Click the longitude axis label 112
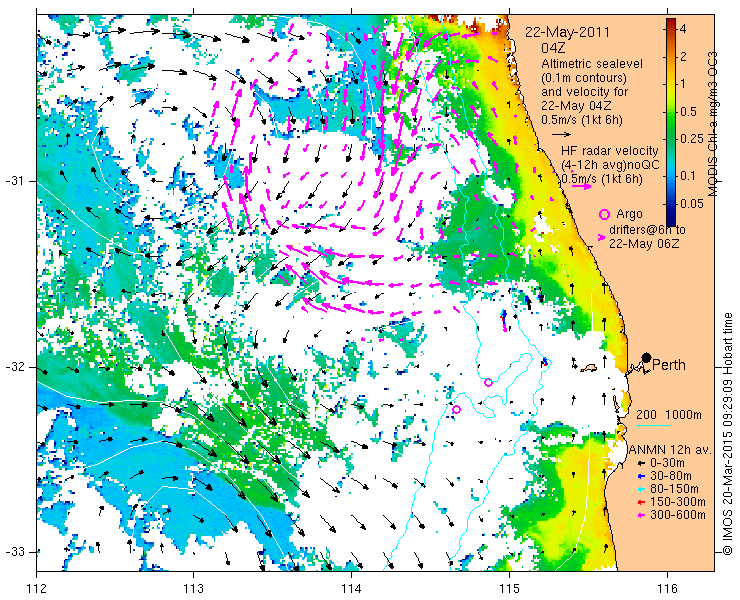The height and width of the screenshot is (600, 740). (36, 589)
